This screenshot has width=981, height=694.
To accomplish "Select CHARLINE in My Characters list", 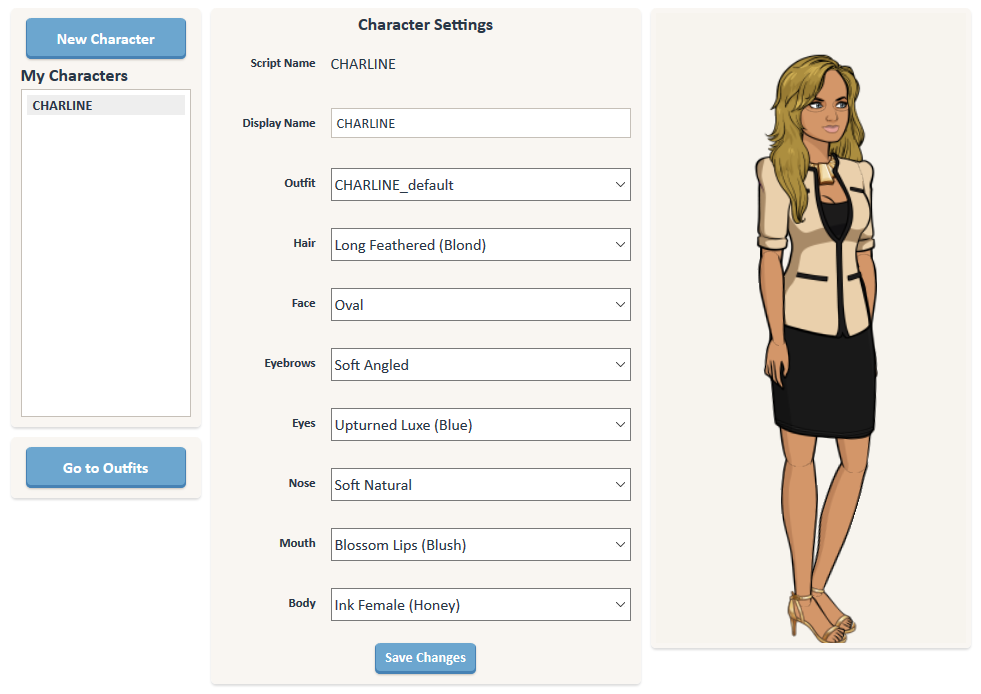I will [105, 105].
